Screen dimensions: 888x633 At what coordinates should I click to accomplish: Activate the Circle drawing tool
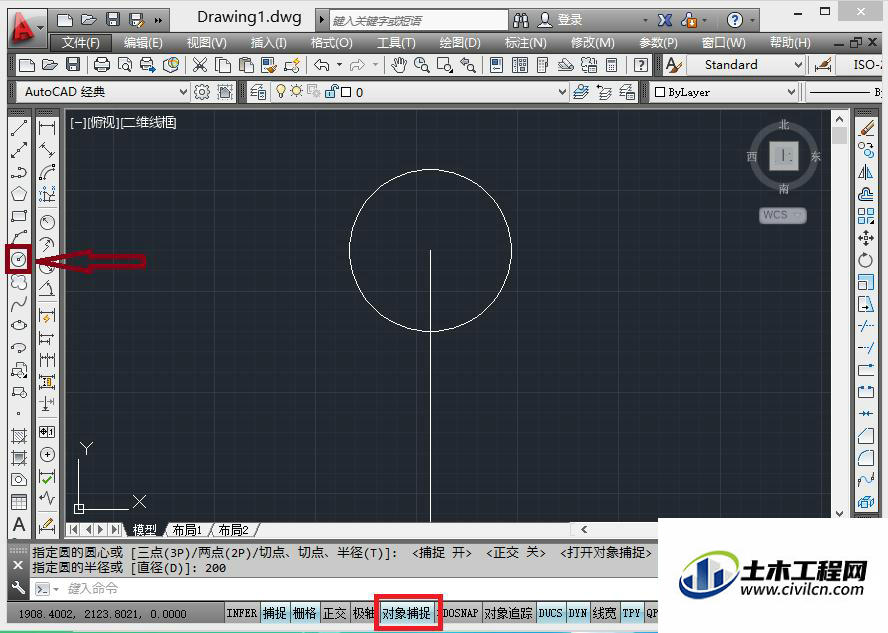tap(19, 259)
